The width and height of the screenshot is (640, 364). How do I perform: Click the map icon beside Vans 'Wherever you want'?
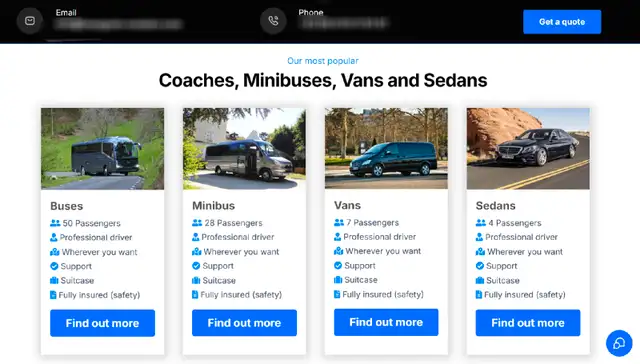338,251
